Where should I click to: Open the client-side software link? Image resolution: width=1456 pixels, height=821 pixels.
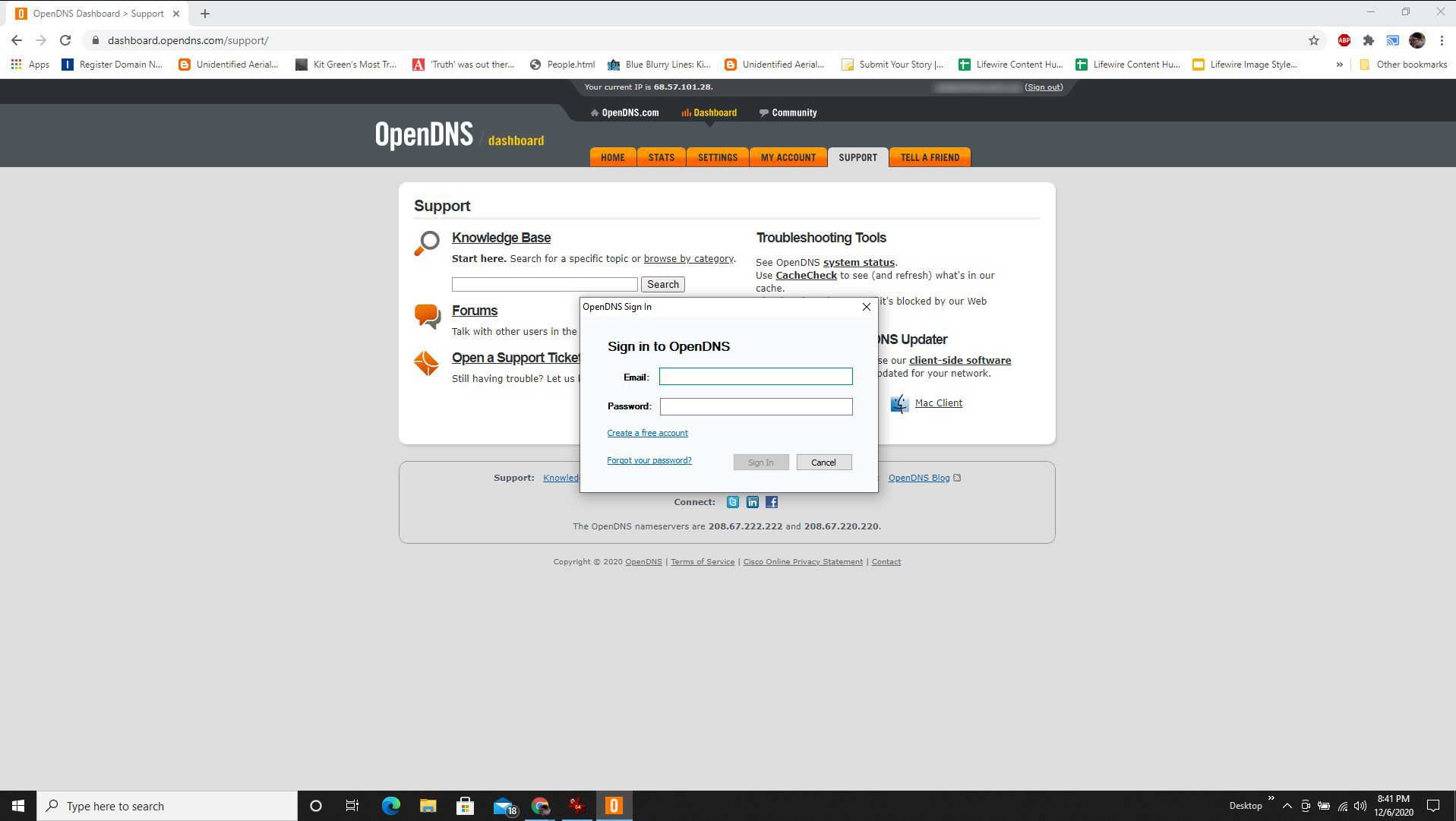click(x=960, y=361)
